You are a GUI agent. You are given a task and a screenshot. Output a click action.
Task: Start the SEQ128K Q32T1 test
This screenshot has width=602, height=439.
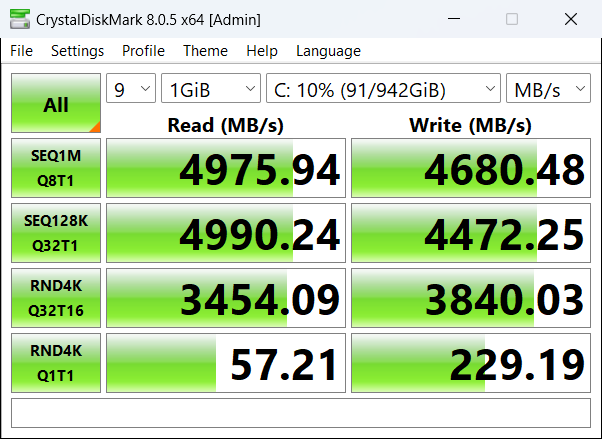tap(56, 233)
